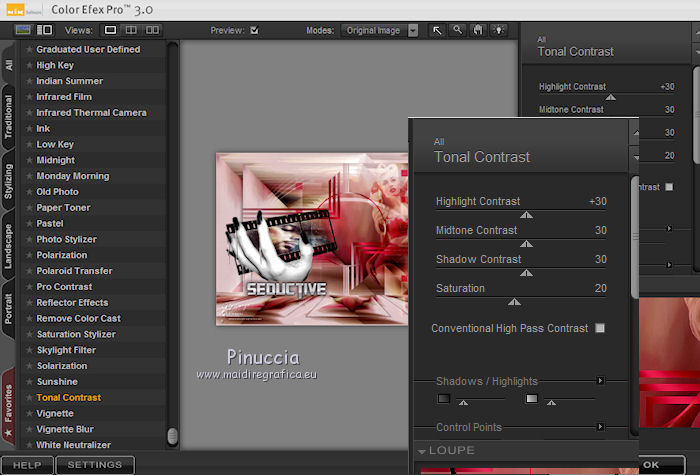Viewport: 700px width, 475px height.
Task: Click the Nik Software logo
Action: tap(15, 9)
